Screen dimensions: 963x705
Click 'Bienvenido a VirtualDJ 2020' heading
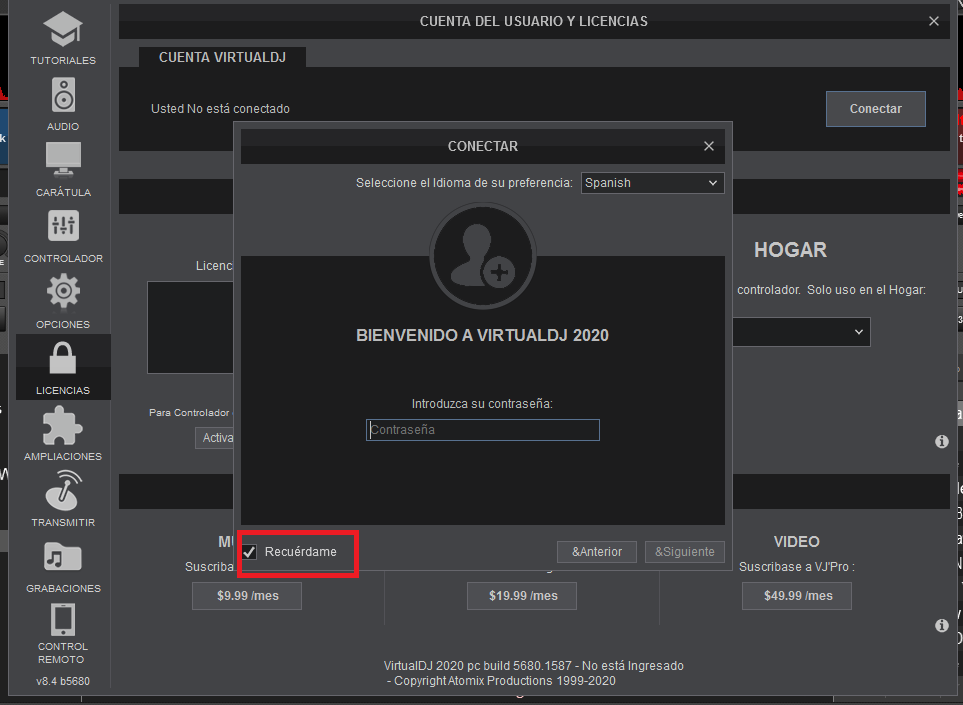[483, 335]
